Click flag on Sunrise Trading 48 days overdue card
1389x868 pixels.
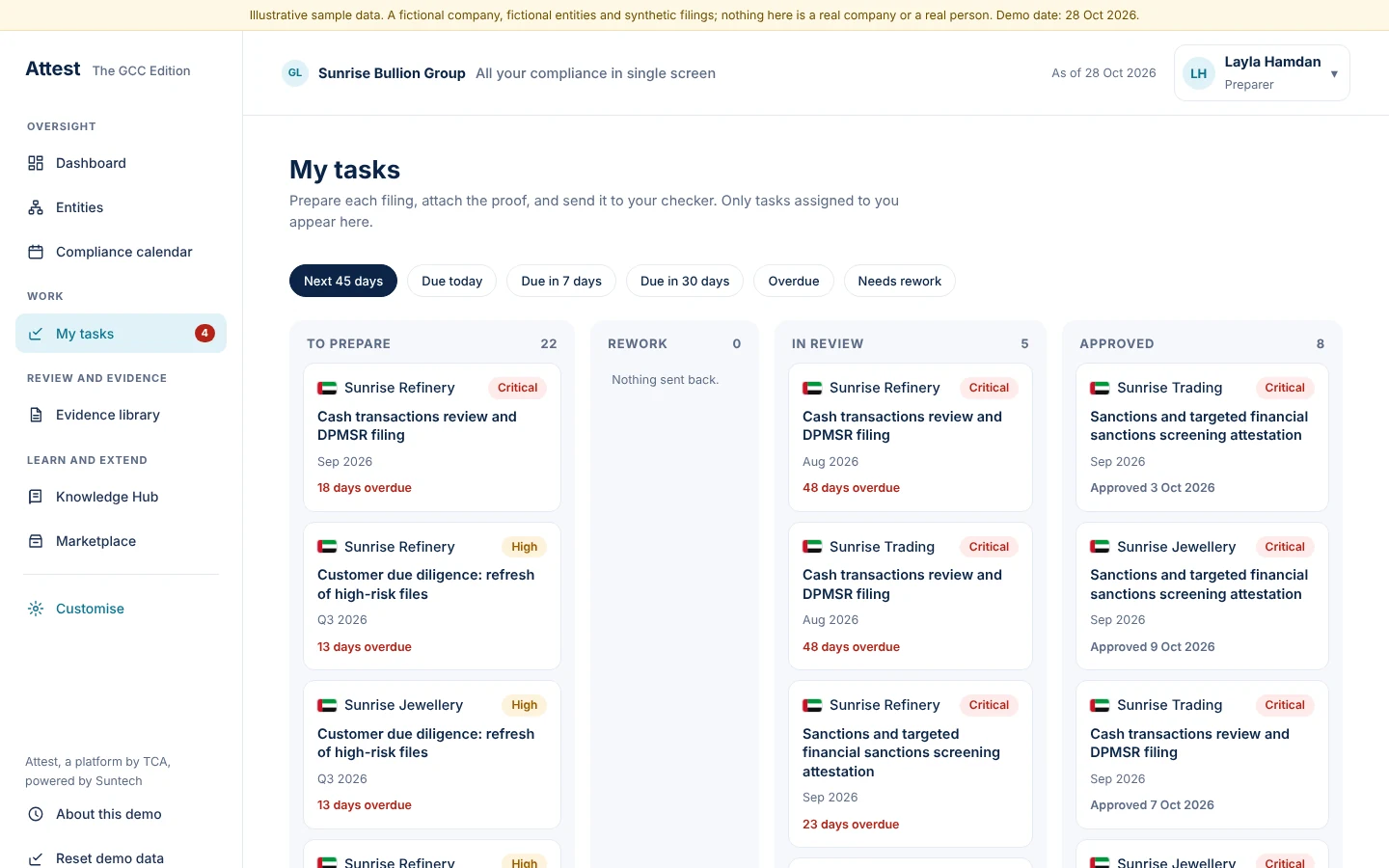pyautogui.click(x=812, y=547)
